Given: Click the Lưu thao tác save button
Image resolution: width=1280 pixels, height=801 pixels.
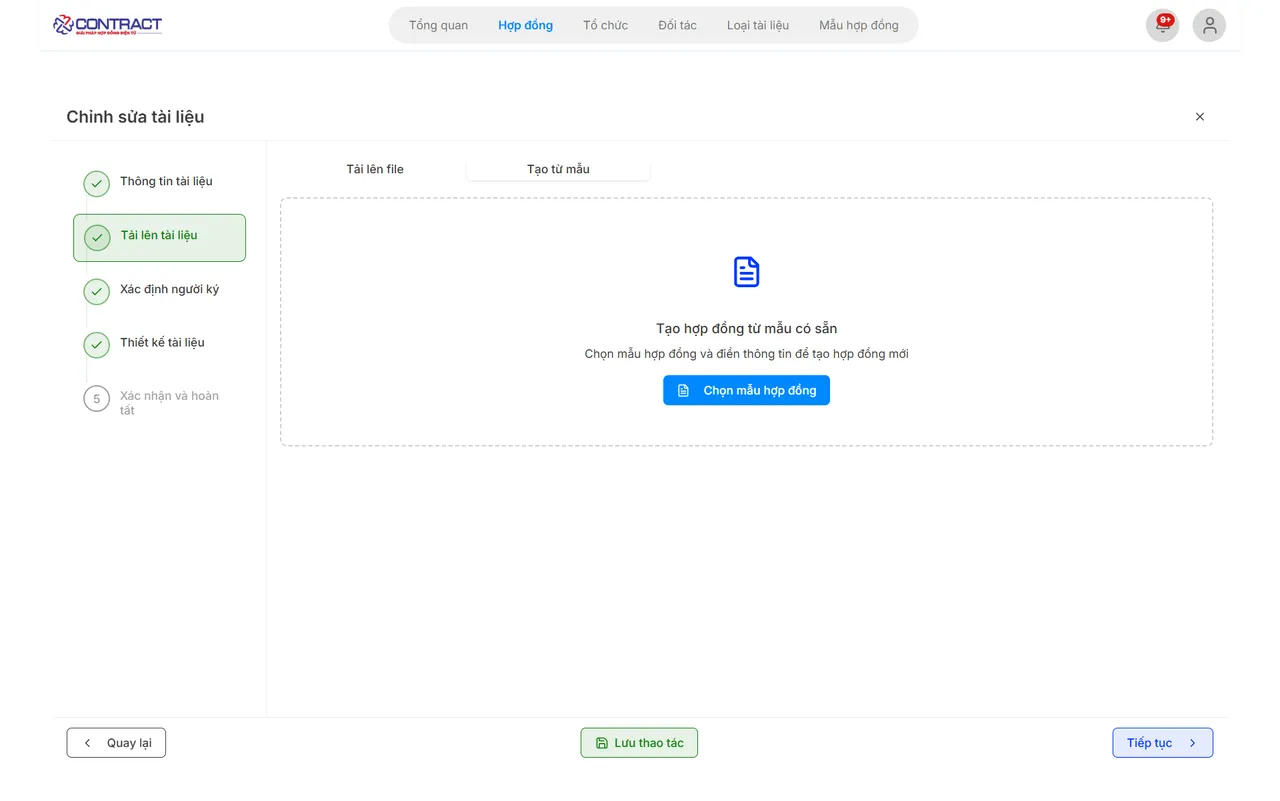Looking at the screenshot, I should coord(639,743).
